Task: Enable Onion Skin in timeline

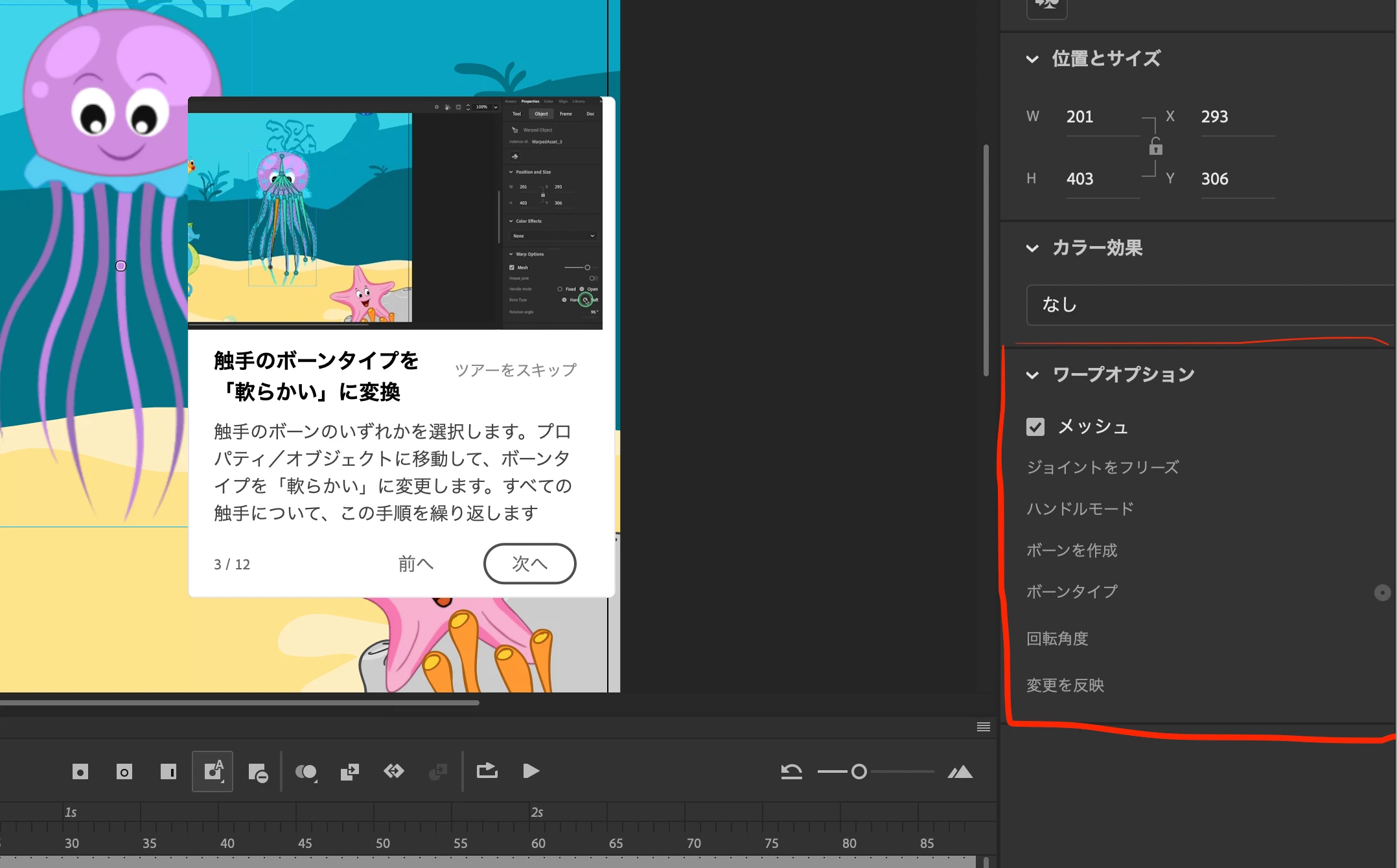Action: pos(305,771)
